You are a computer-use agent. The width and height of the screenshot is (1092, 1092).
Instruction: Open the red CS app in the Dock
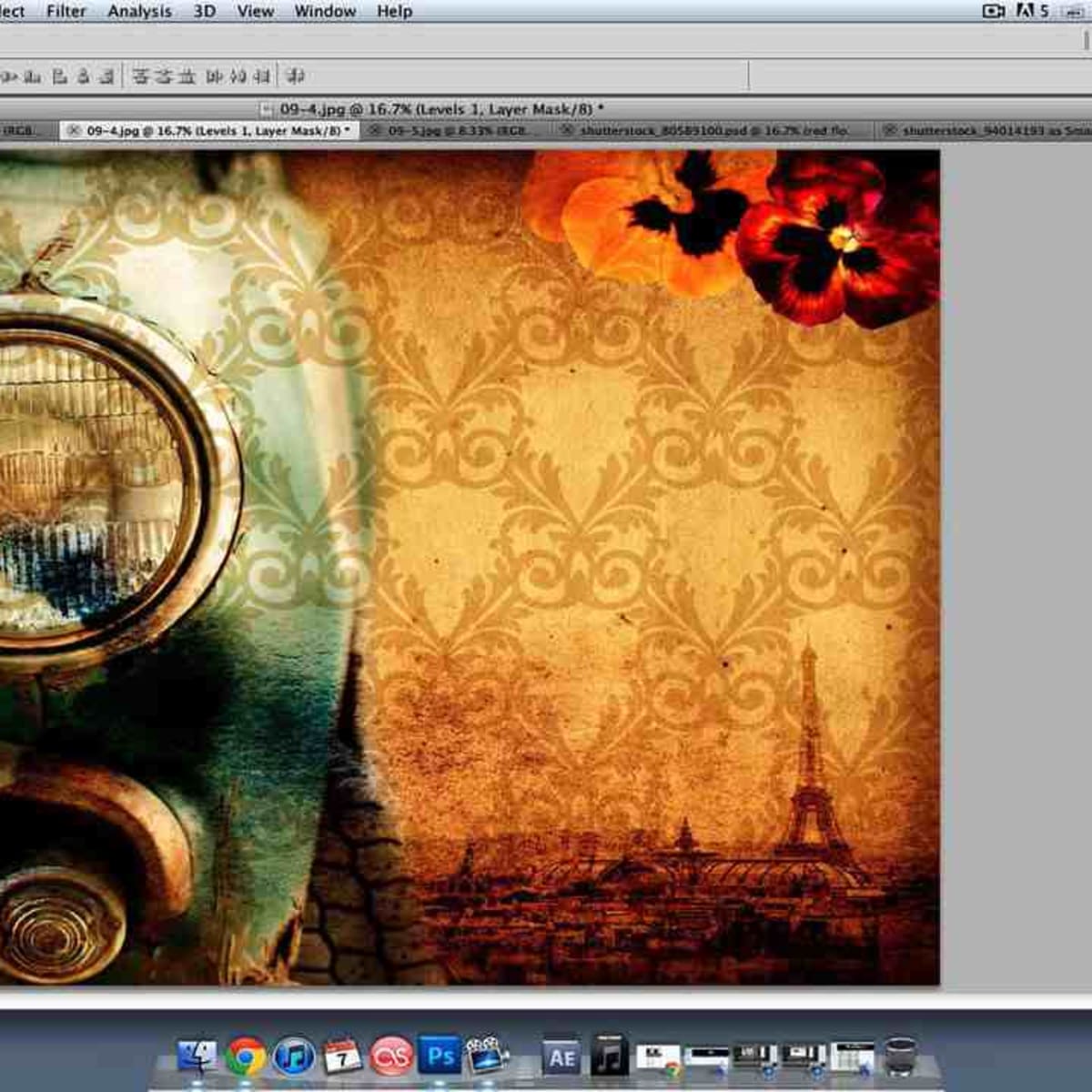coord(391,1057)
